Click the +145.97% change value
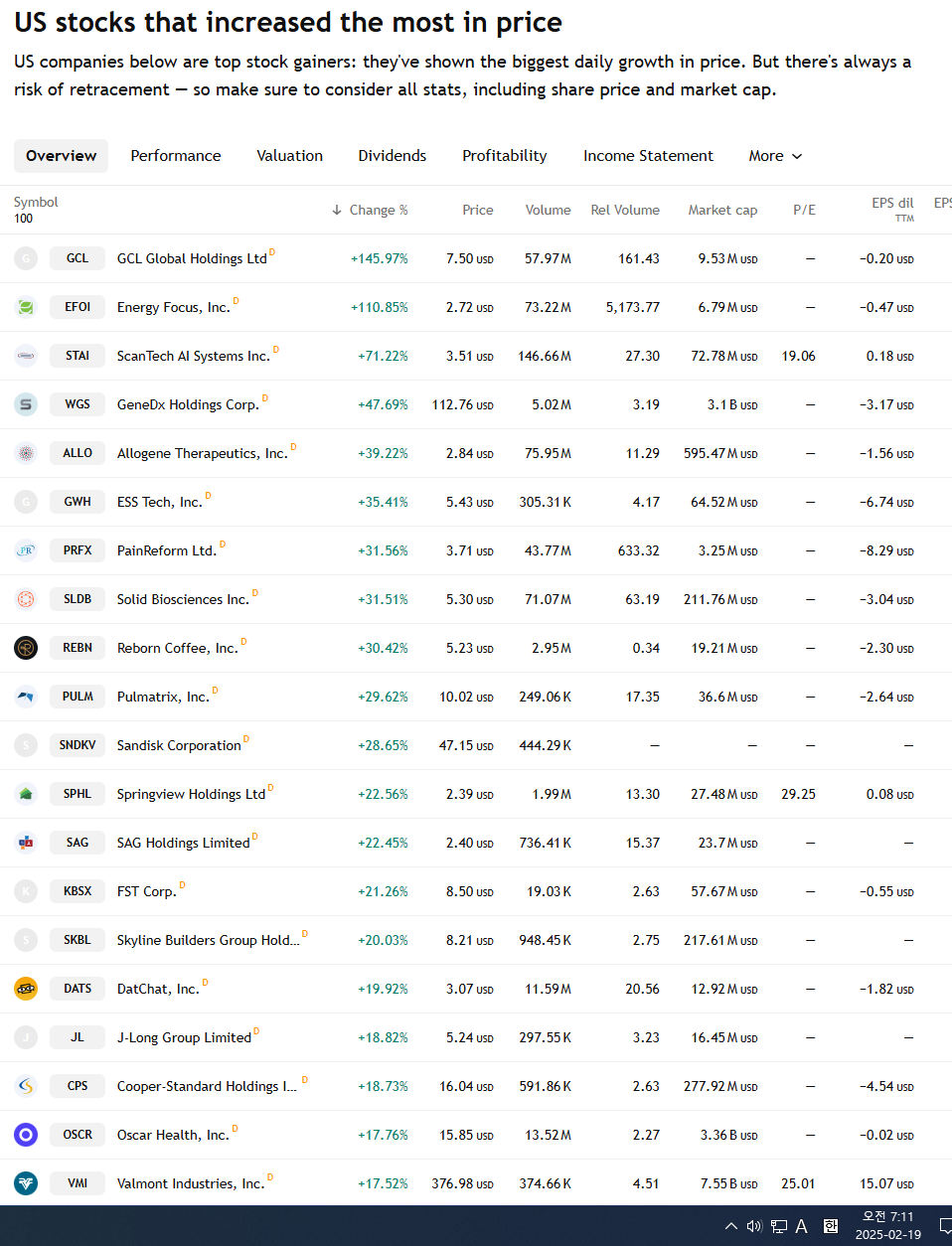The image size is (952, 1246). [380, 258]
